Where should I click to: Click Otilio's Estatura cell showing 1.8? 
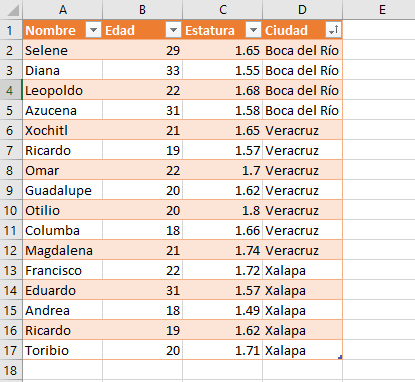(x=223, y=210)
